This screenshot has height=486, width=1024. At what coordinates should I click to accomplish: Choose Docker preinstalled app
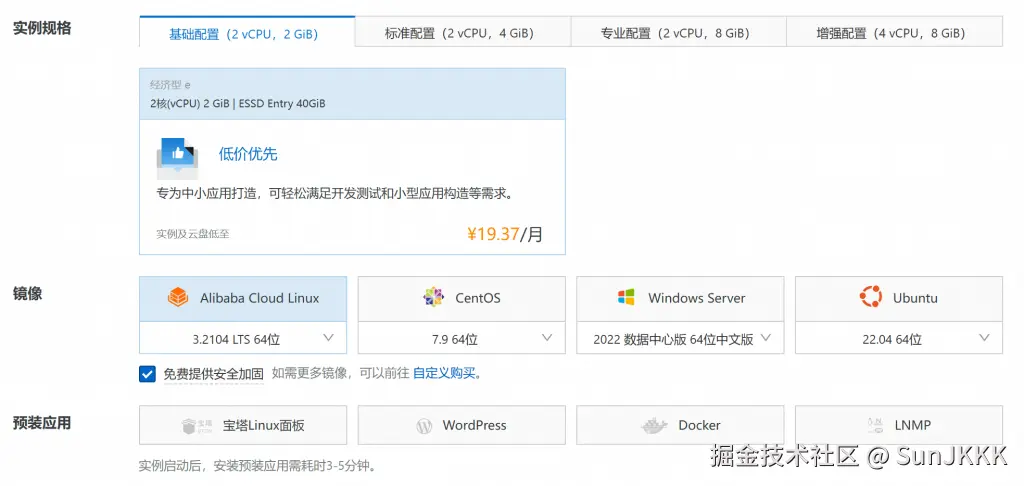coord(680,425)
